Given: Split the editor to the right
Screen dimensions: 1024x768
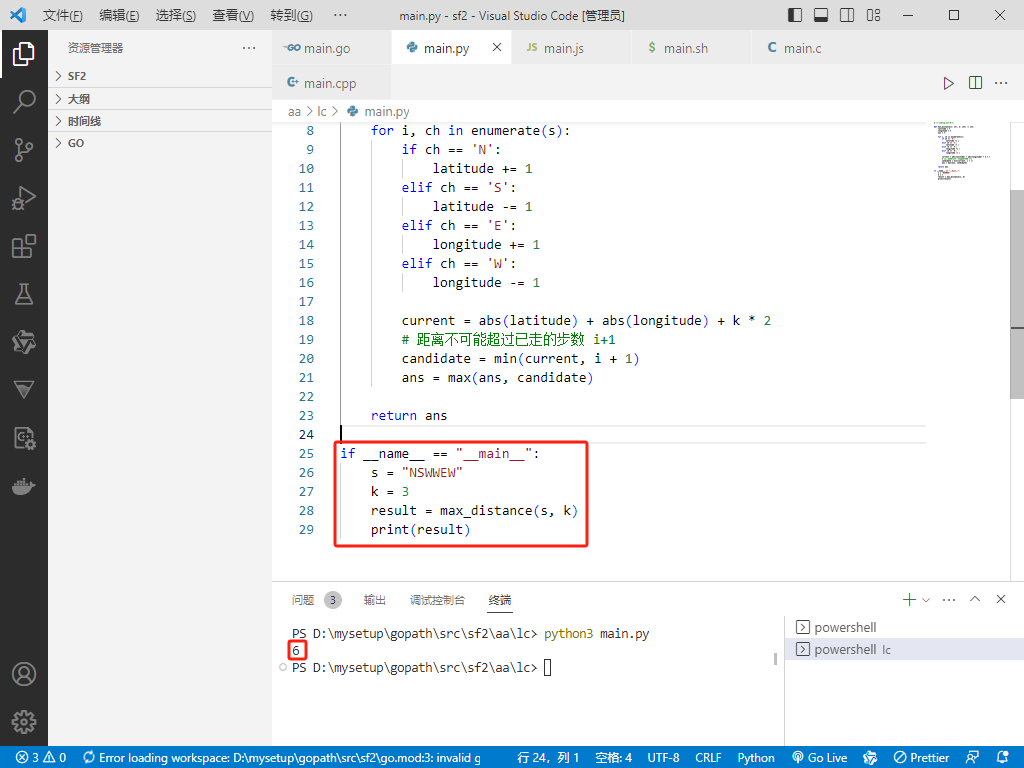Looking at the screenshot, I should 975,83.
